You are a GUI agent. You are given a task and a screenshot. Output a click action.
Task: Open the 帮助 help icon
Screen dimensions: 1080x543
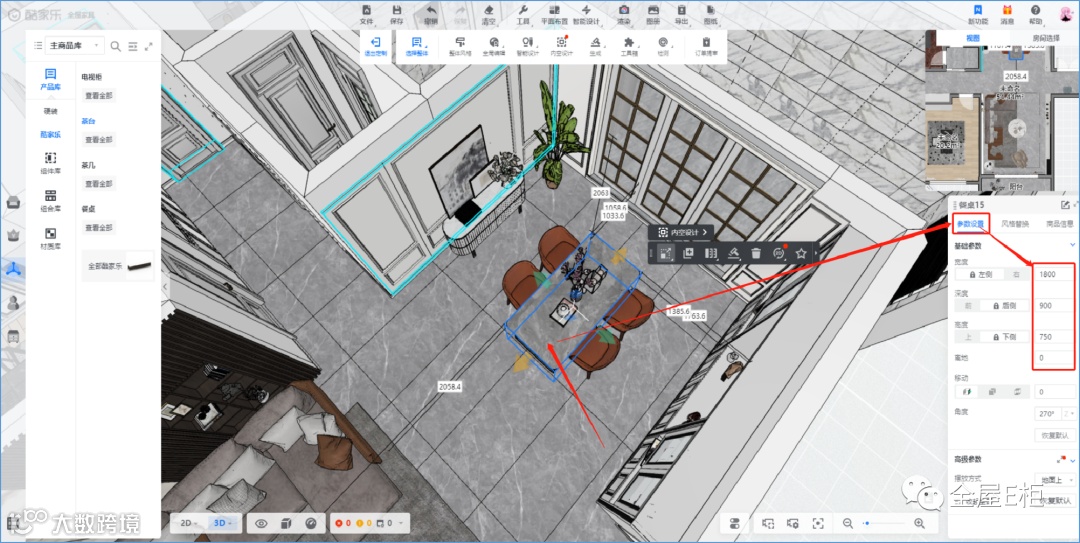pos(1035,10)
